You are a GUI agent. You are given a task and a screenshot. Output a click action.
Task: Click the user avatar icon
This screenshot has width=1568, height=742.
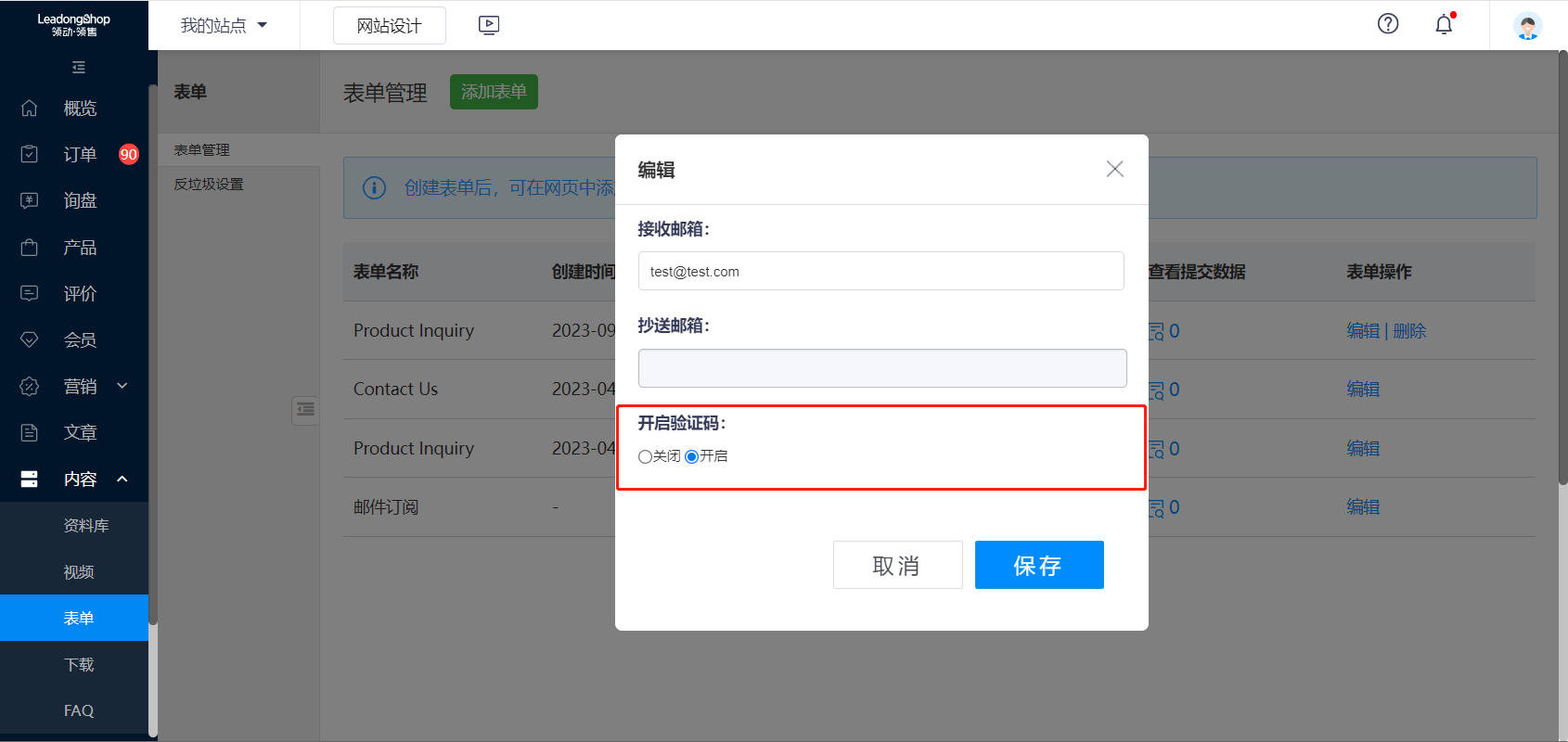pos(1527,26)
